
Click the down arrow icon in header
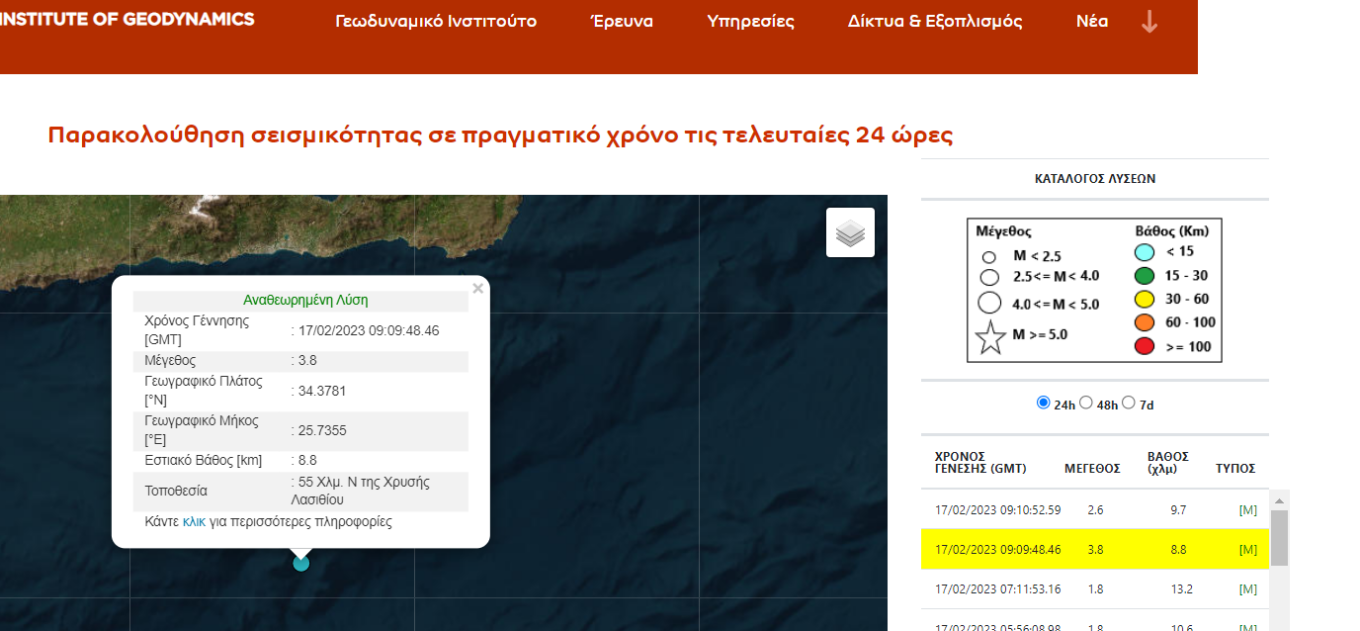(1149, 22)
